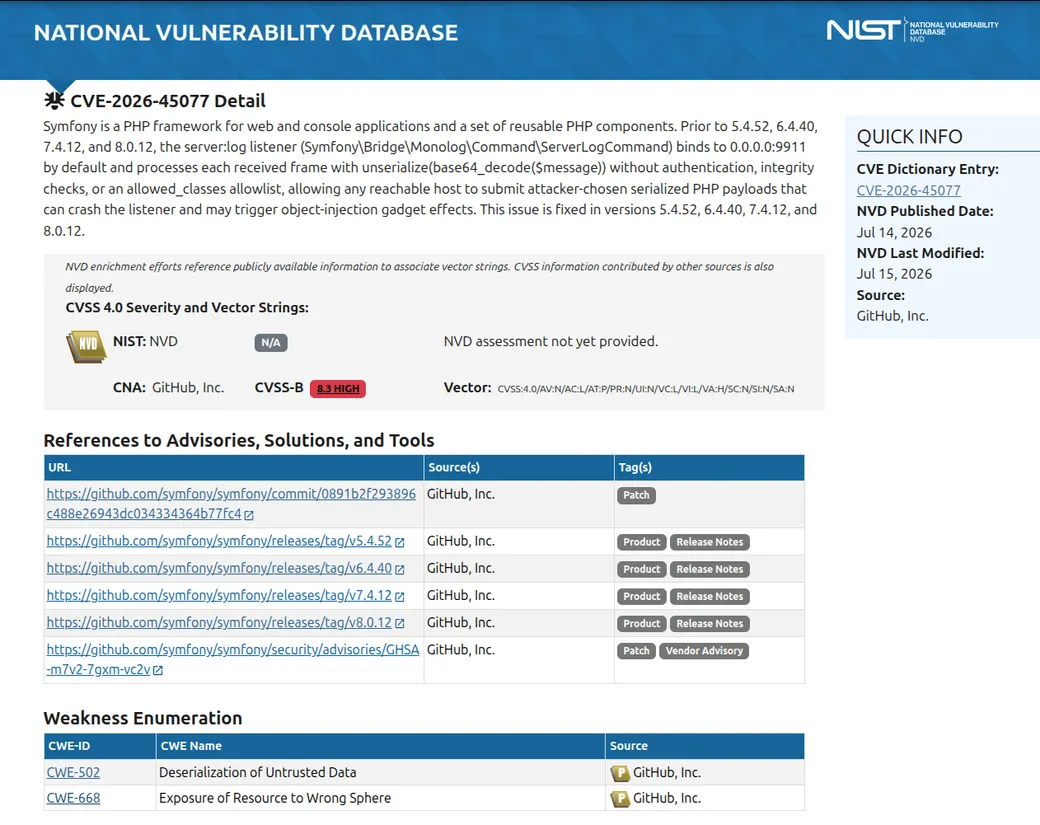Image resolution: width=1040 pixels, height=825 pixels.
Task: Click the 8.3 HIGH severity badge
Action: point(338,389)
